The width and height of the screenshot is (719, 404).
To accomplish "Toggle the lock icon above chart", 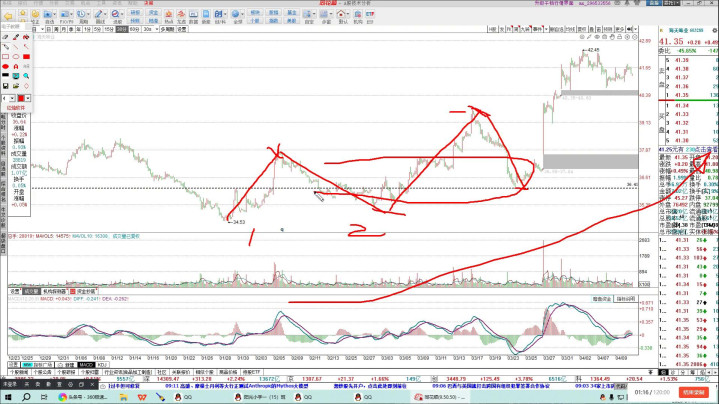I will coord(619,37).
